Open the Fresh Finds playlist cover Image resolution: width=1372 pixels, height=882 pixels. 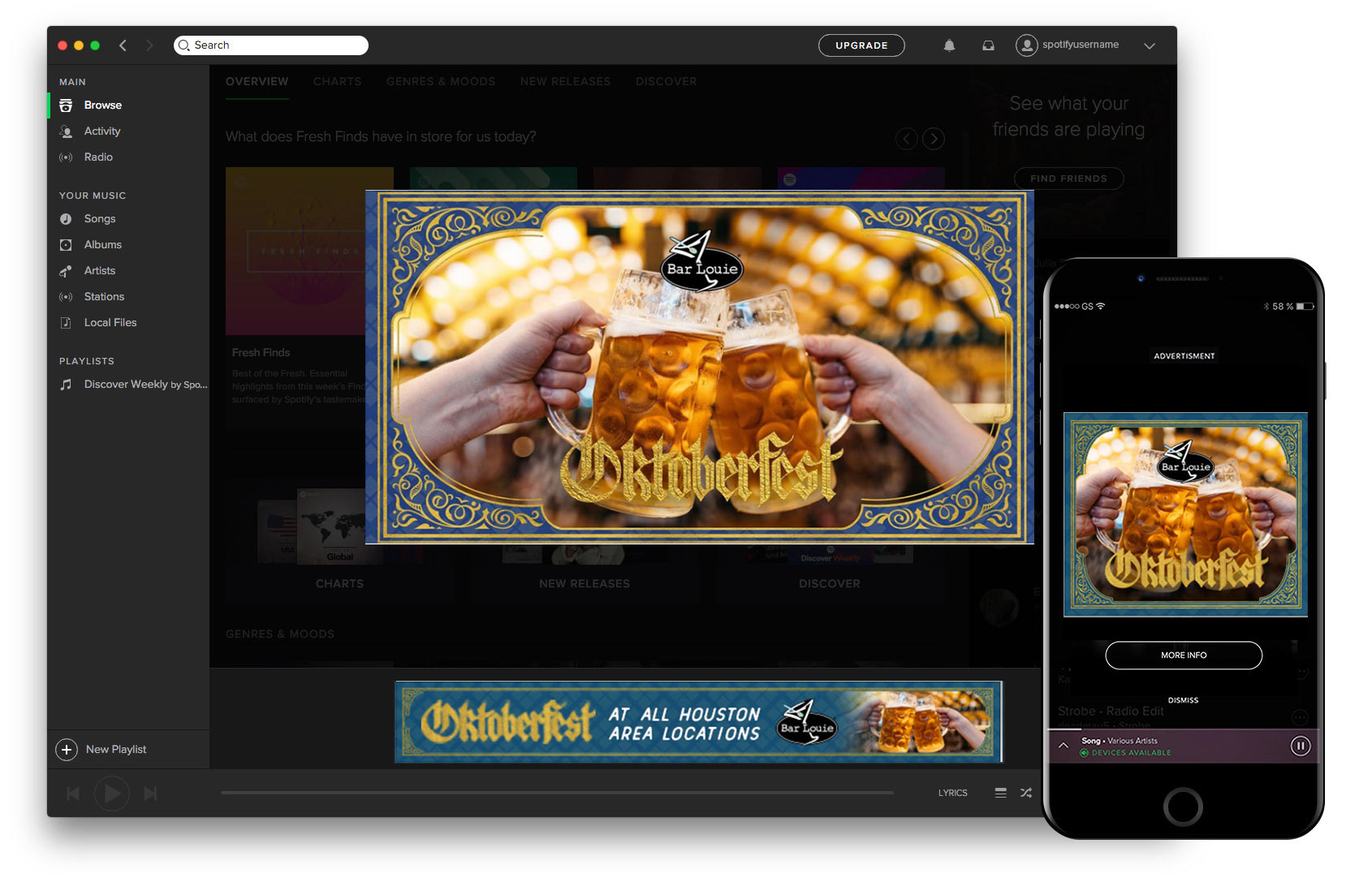(x=296, y=252)
